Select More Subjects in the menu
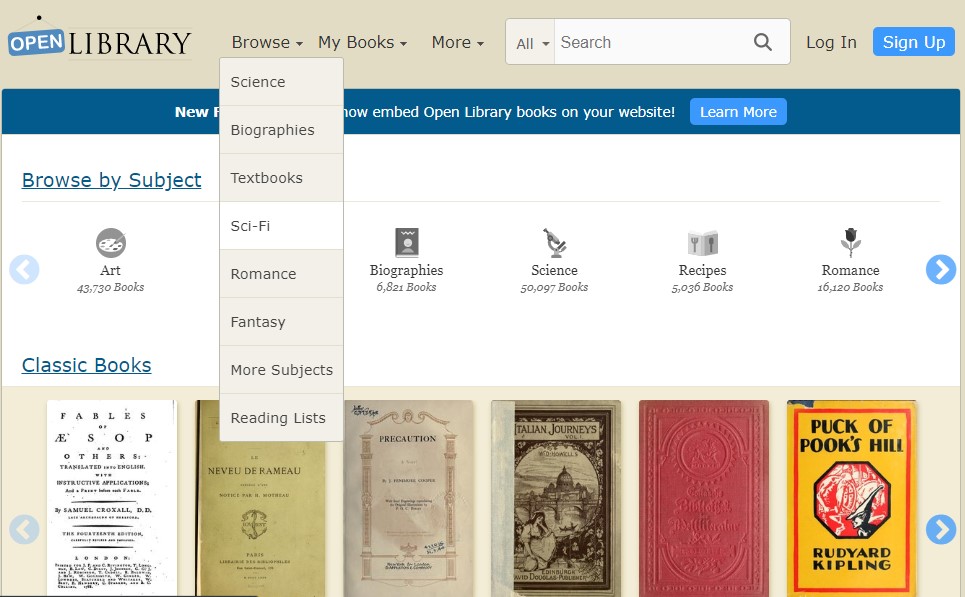The height and width of the screenshot is (597, 965). coord(281,370)
